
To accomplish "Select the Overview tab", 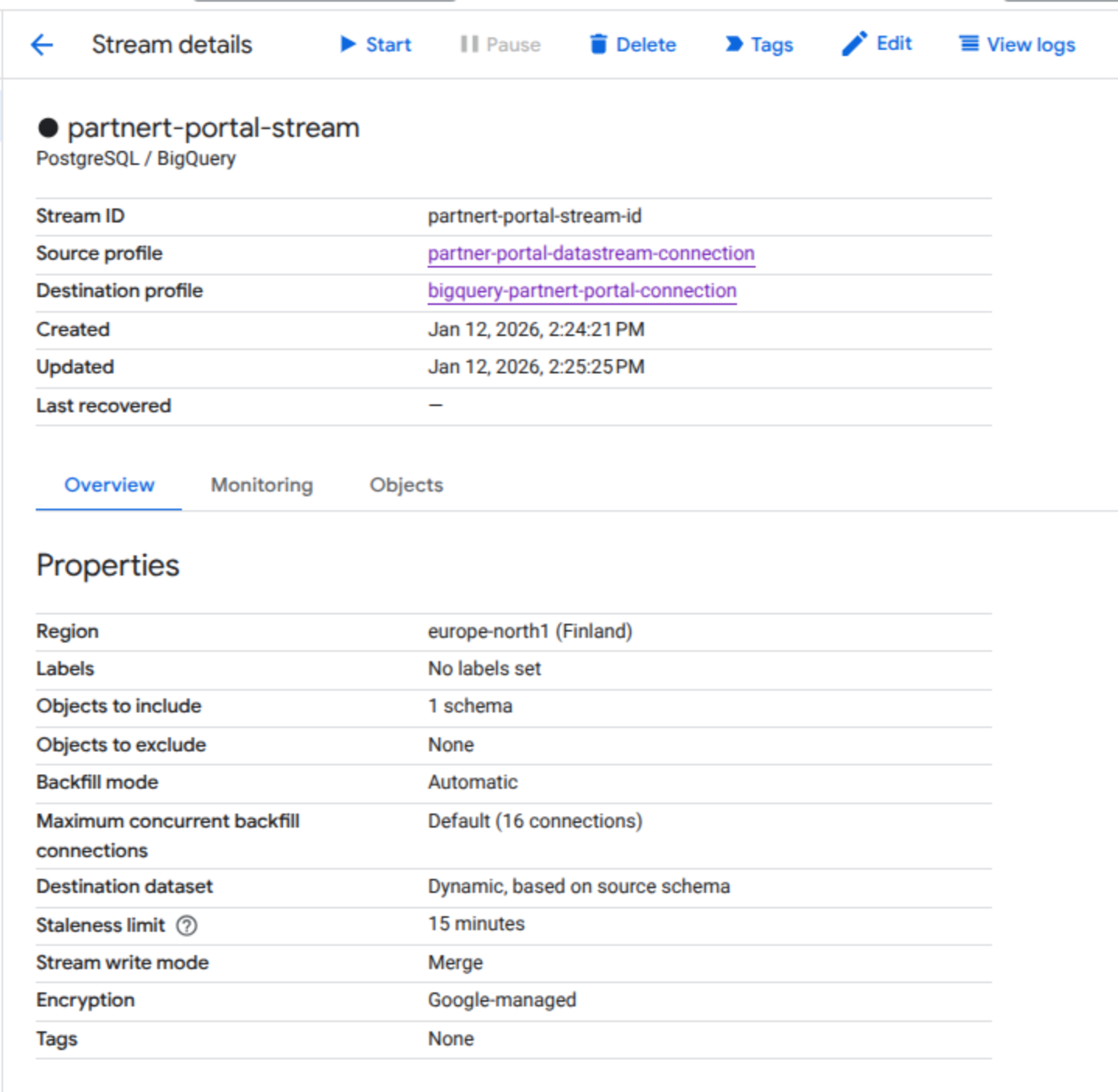I will tap(109, 485).
